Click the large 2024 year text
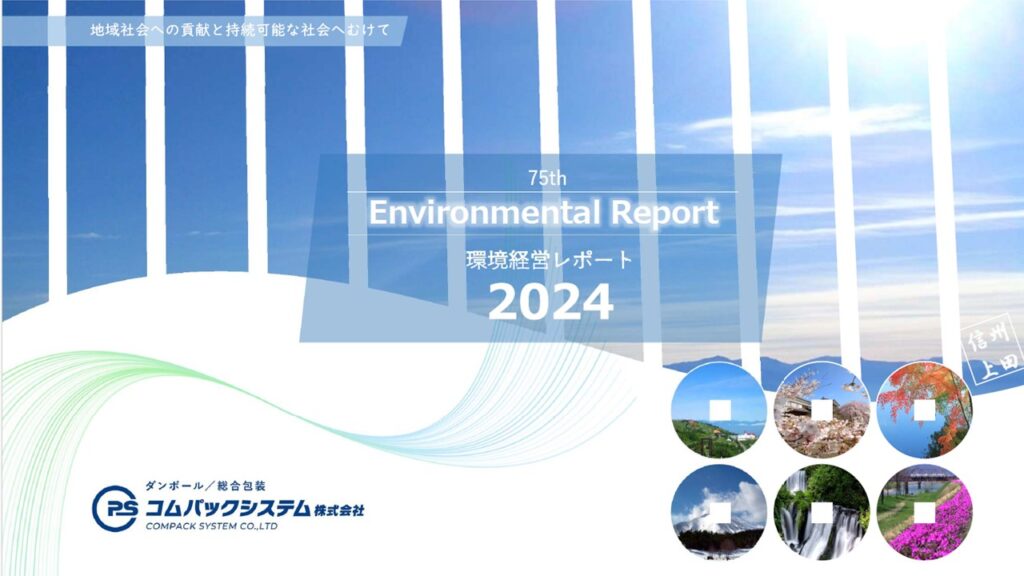Image resolution: width=1024 pixels, height=576 pixels. [x=550, y=301]
